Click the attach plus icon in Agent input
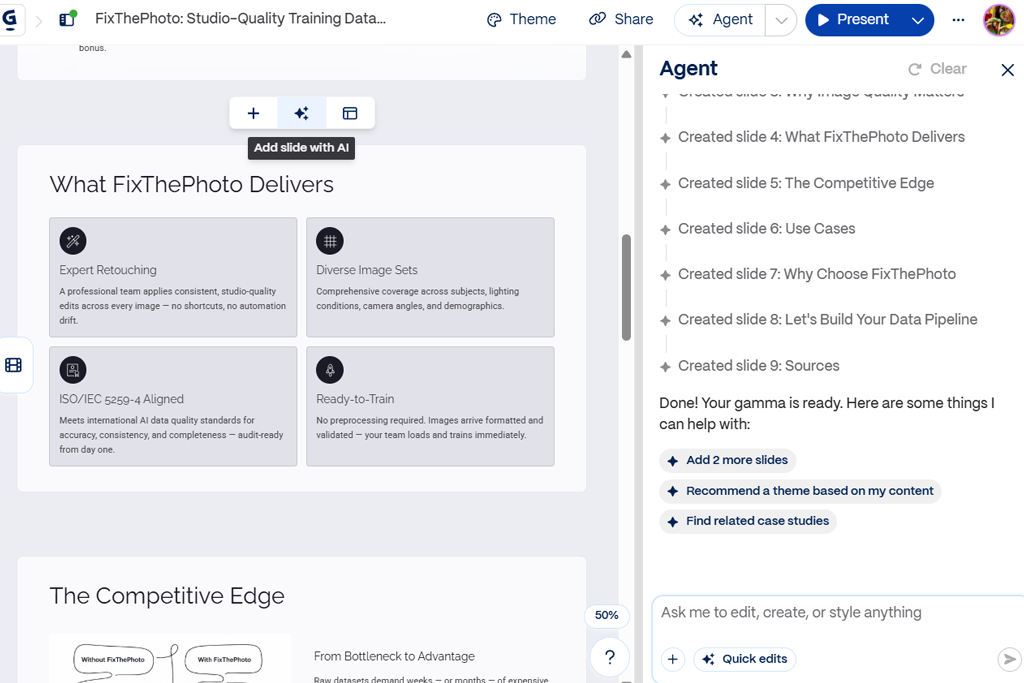Viewport: 1024px width, 683px height. click(673, 659)
